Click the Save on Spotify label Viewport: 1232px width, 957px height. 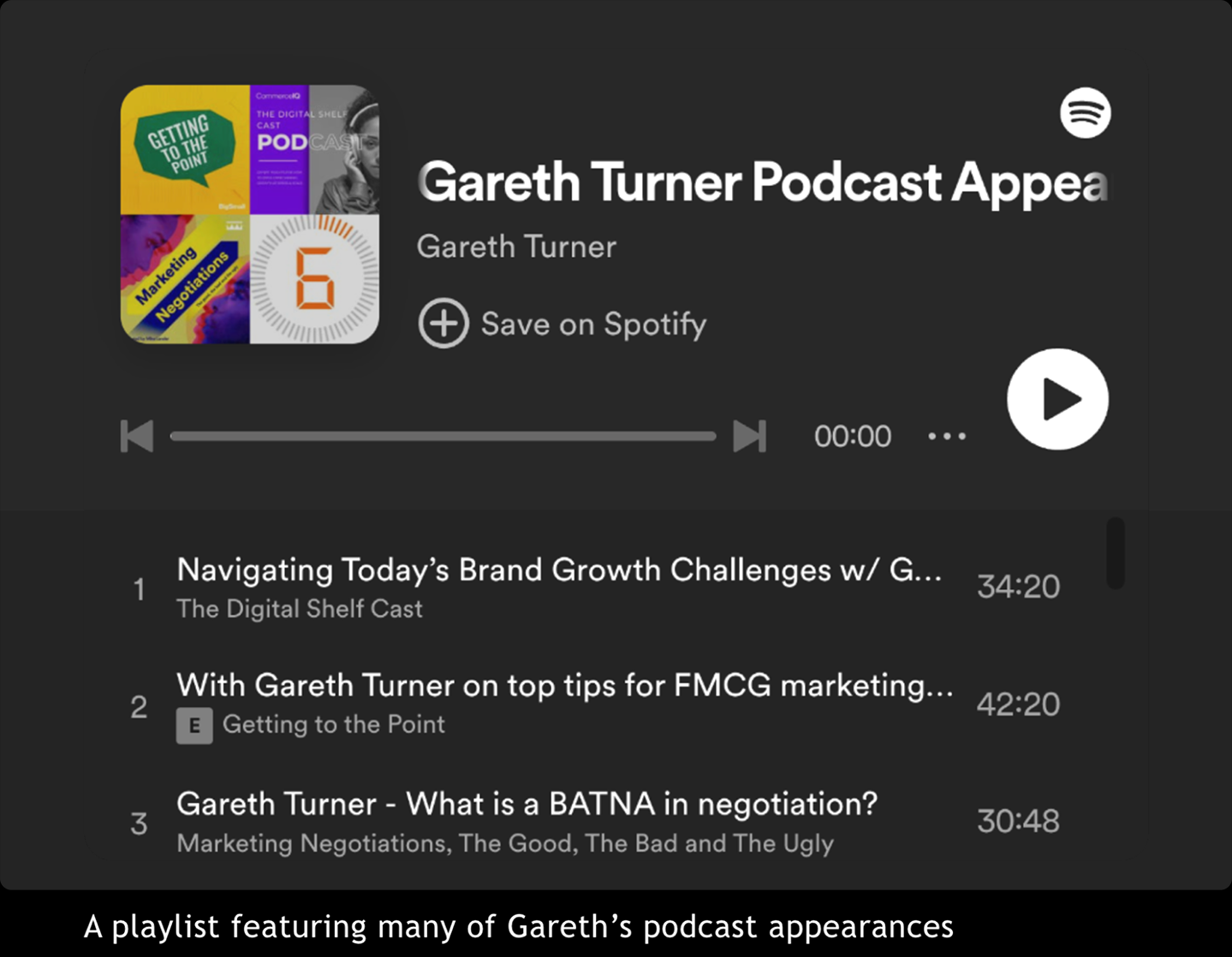pyautogui.click(x=593, y=324)
